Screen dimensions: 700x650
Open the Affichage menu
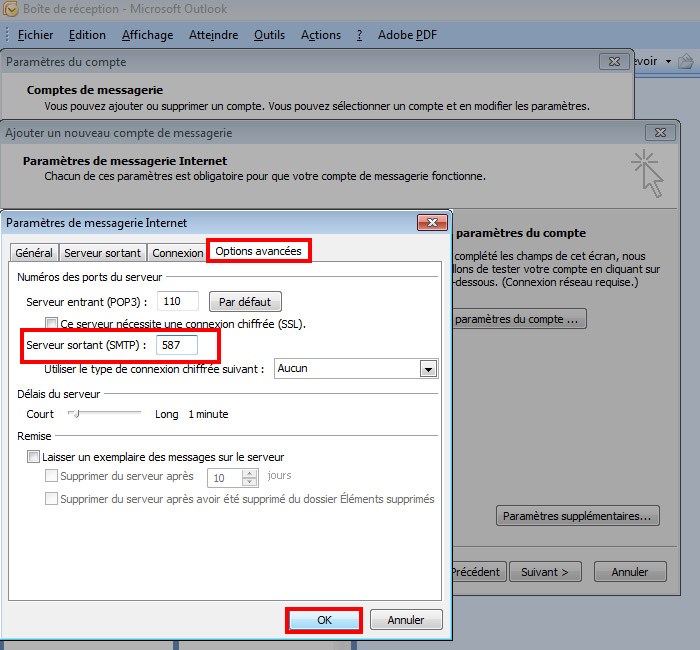point(147,35)
